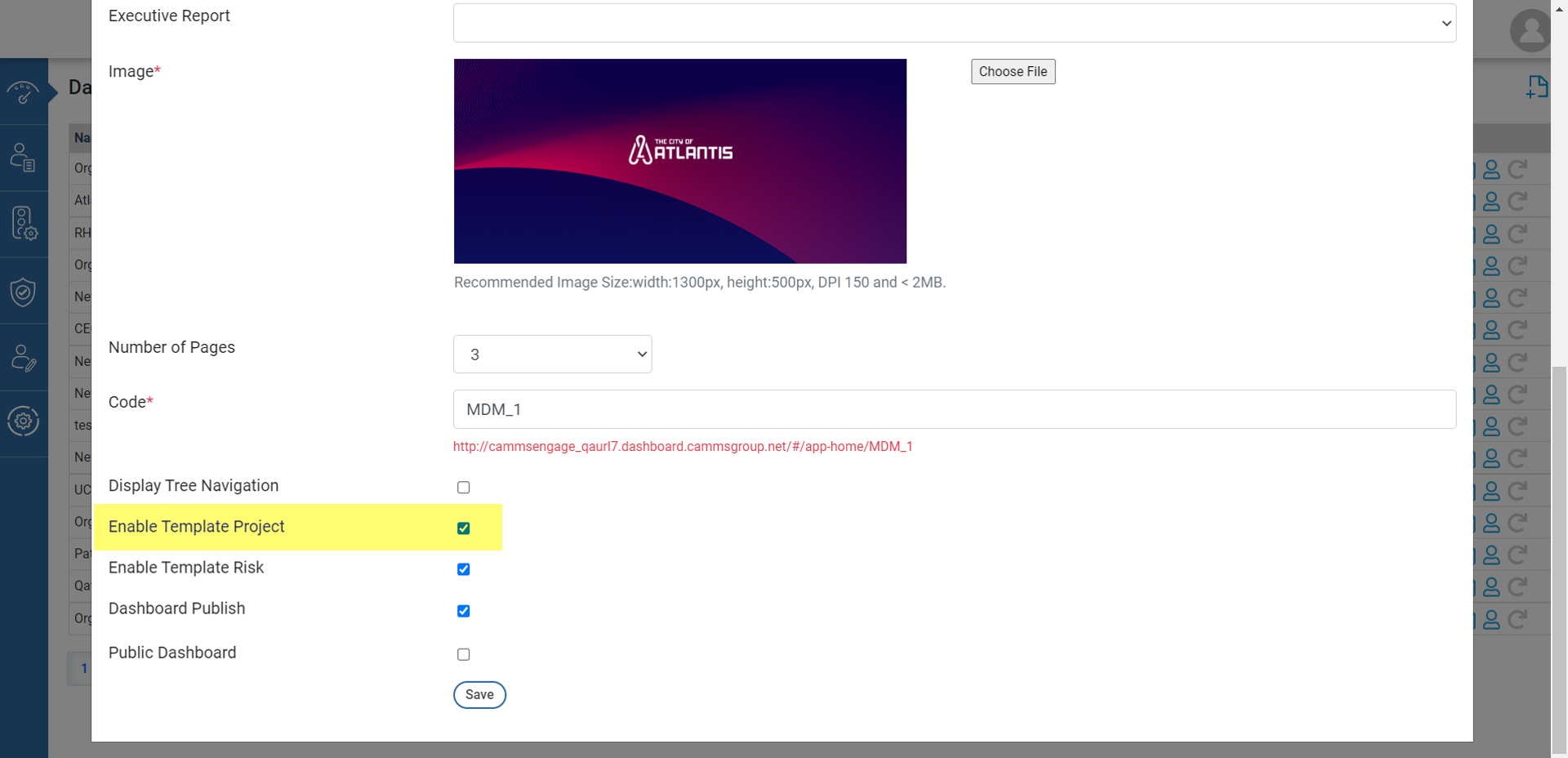Click the refresh icon in the 'Qa' row
Viewport: 1568px width, 758px height.
[1517, 586]
